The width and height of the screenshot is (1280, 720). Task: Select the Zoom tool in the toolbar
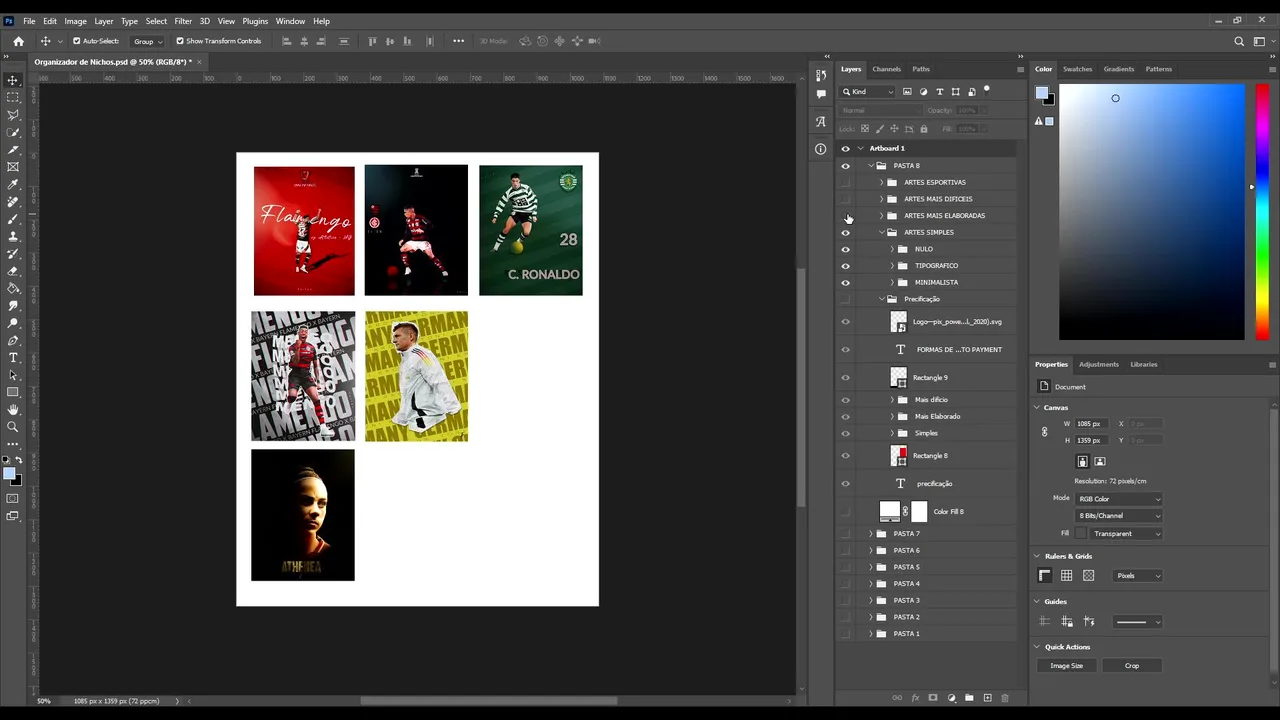pos(13,427)
